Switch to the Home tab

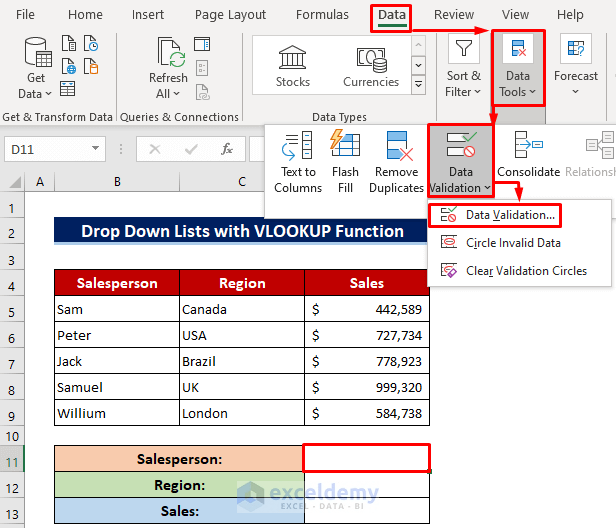click(x=85, y=15)
